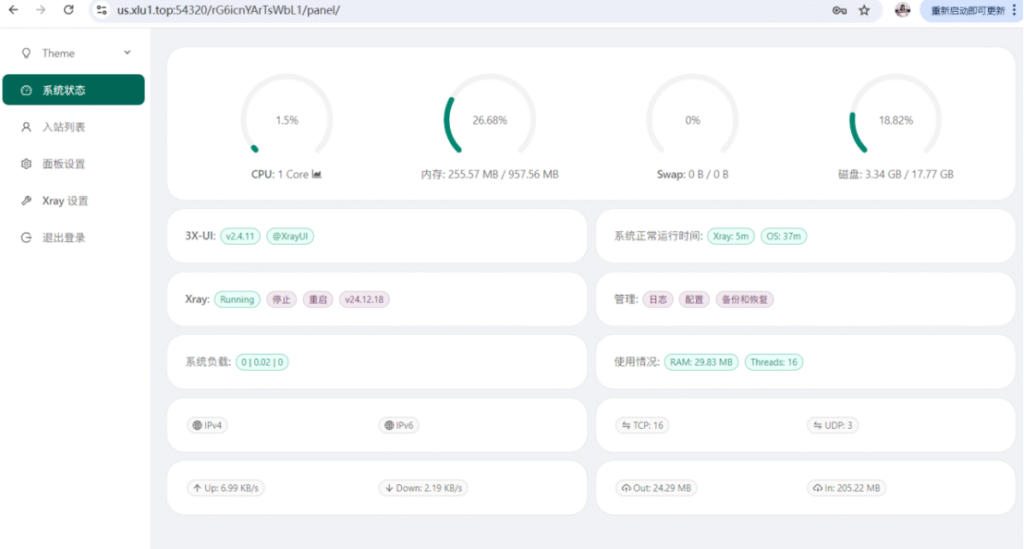Click the IPv6 globe icon tag
This screenshot has height=549, width=1024.
point(398,425)
